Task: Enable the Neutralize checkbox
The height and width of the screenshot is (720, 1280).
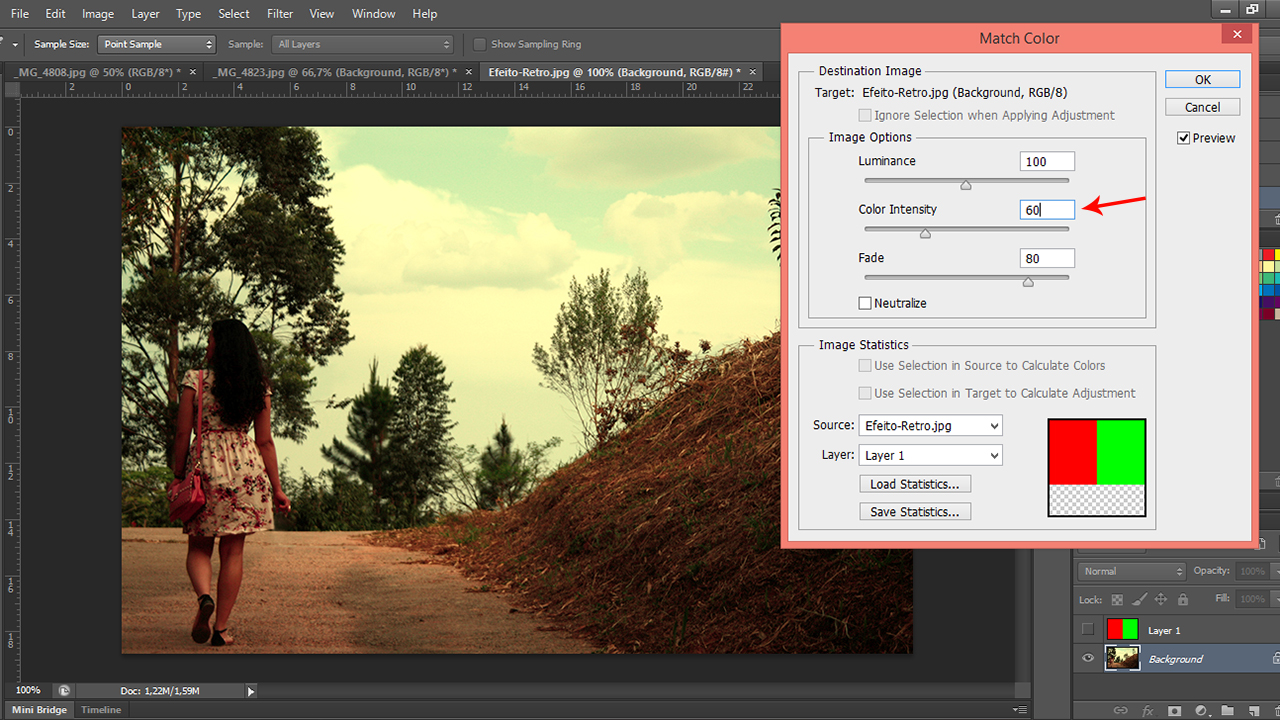Action: (865, 303)
